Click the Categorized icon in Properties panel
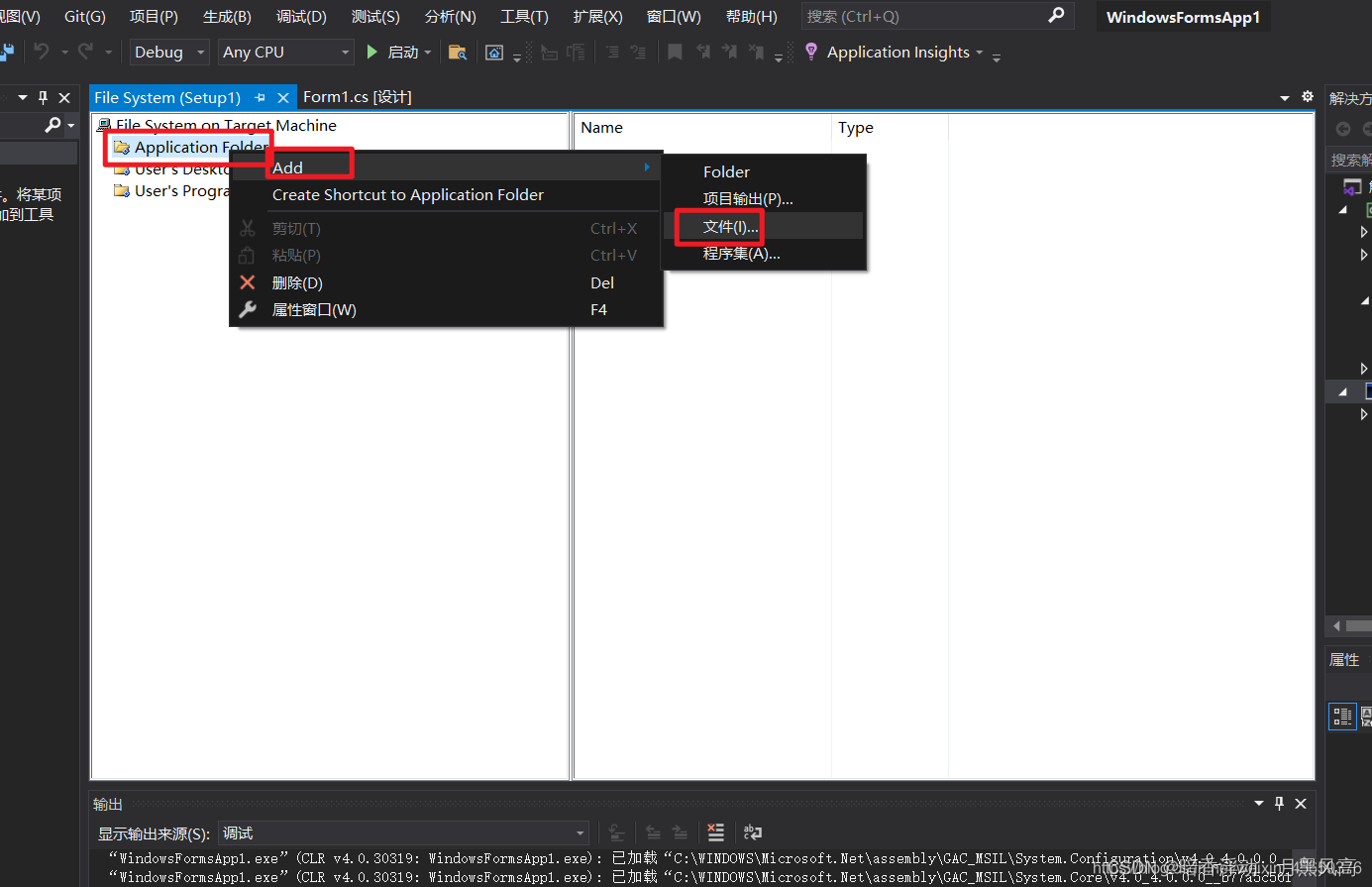The height and width of the screenshot is (887, 1372). (x=1342, y=716)
